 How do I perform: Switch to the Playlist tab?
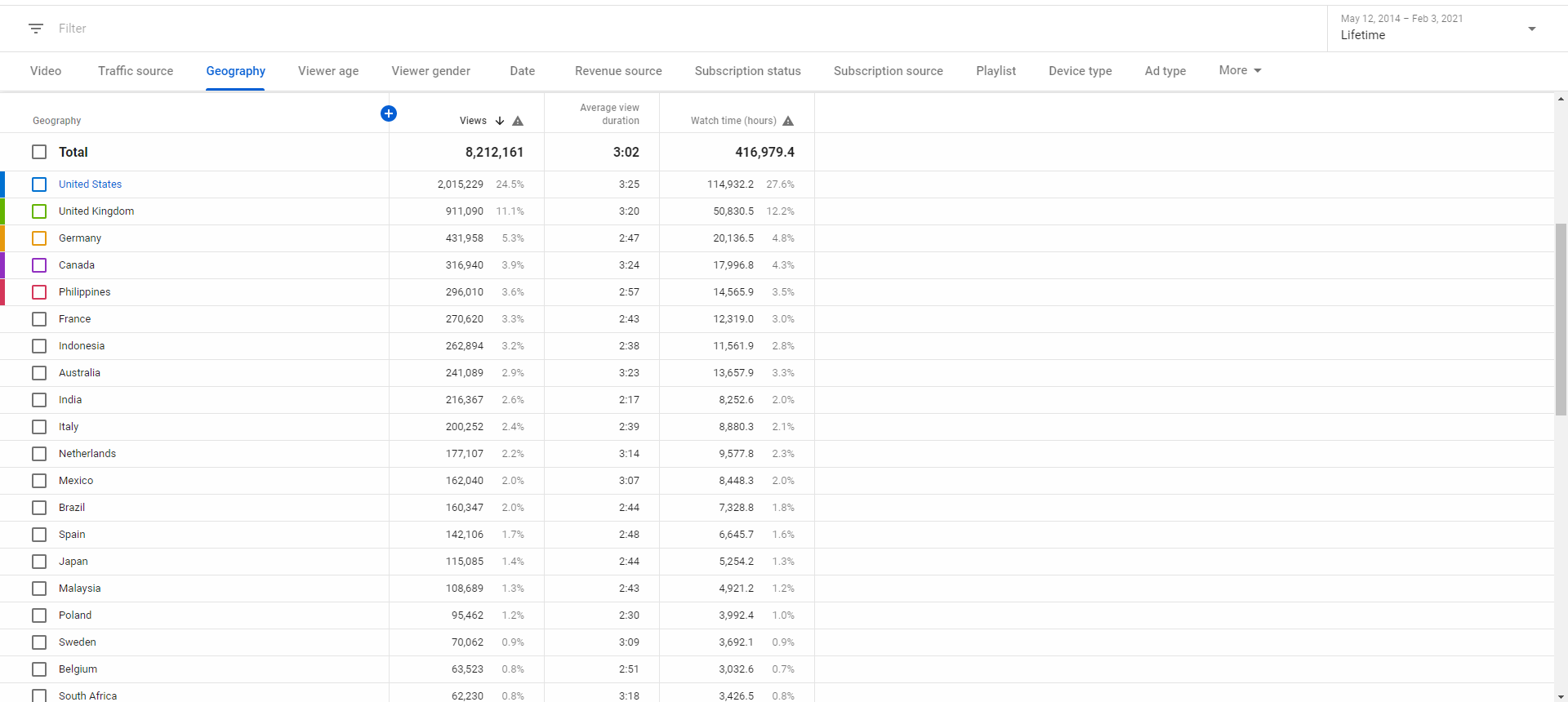click(x=996, y=71)
